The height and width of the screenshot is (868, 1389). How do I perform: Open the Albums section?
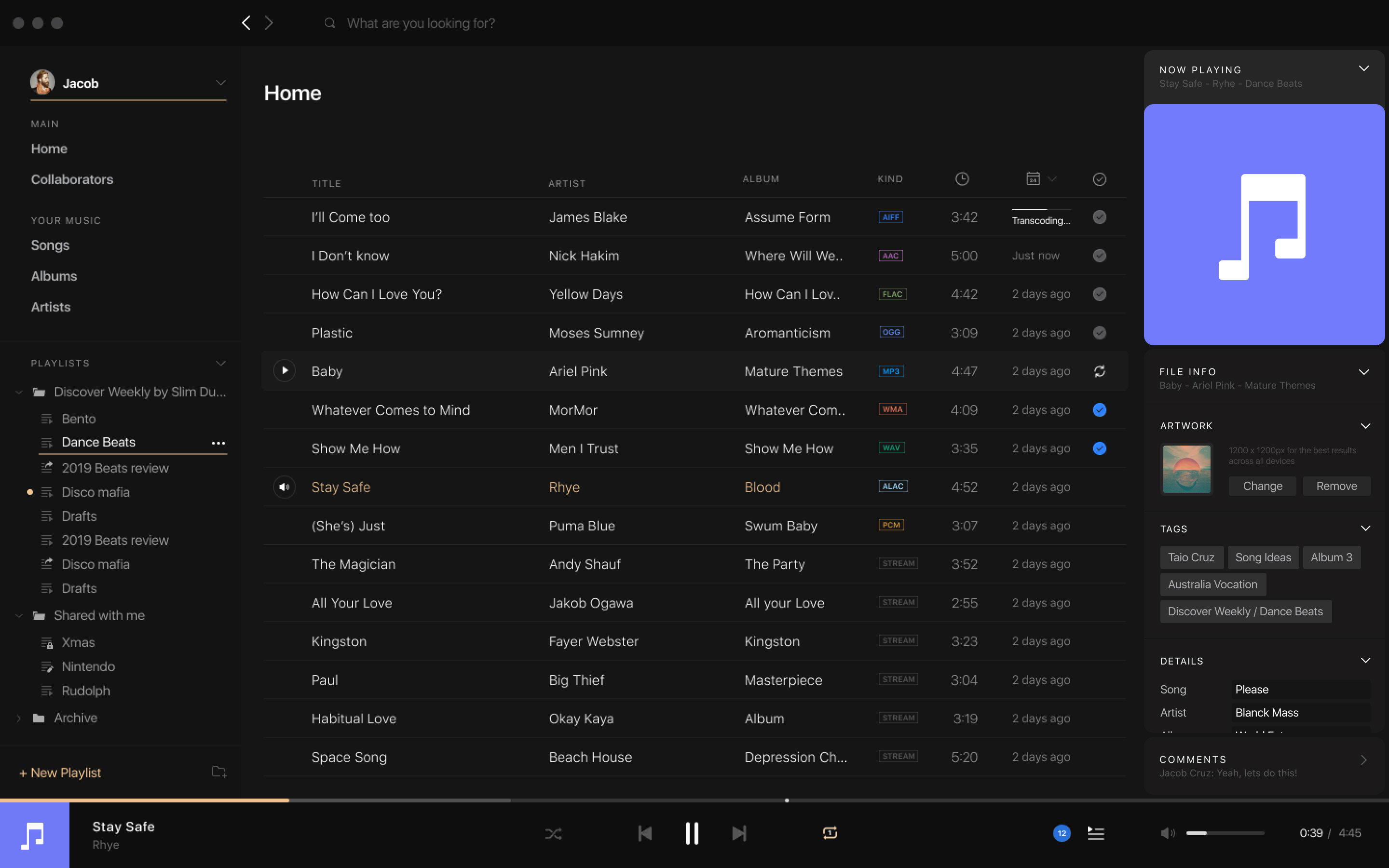point(54,276)
